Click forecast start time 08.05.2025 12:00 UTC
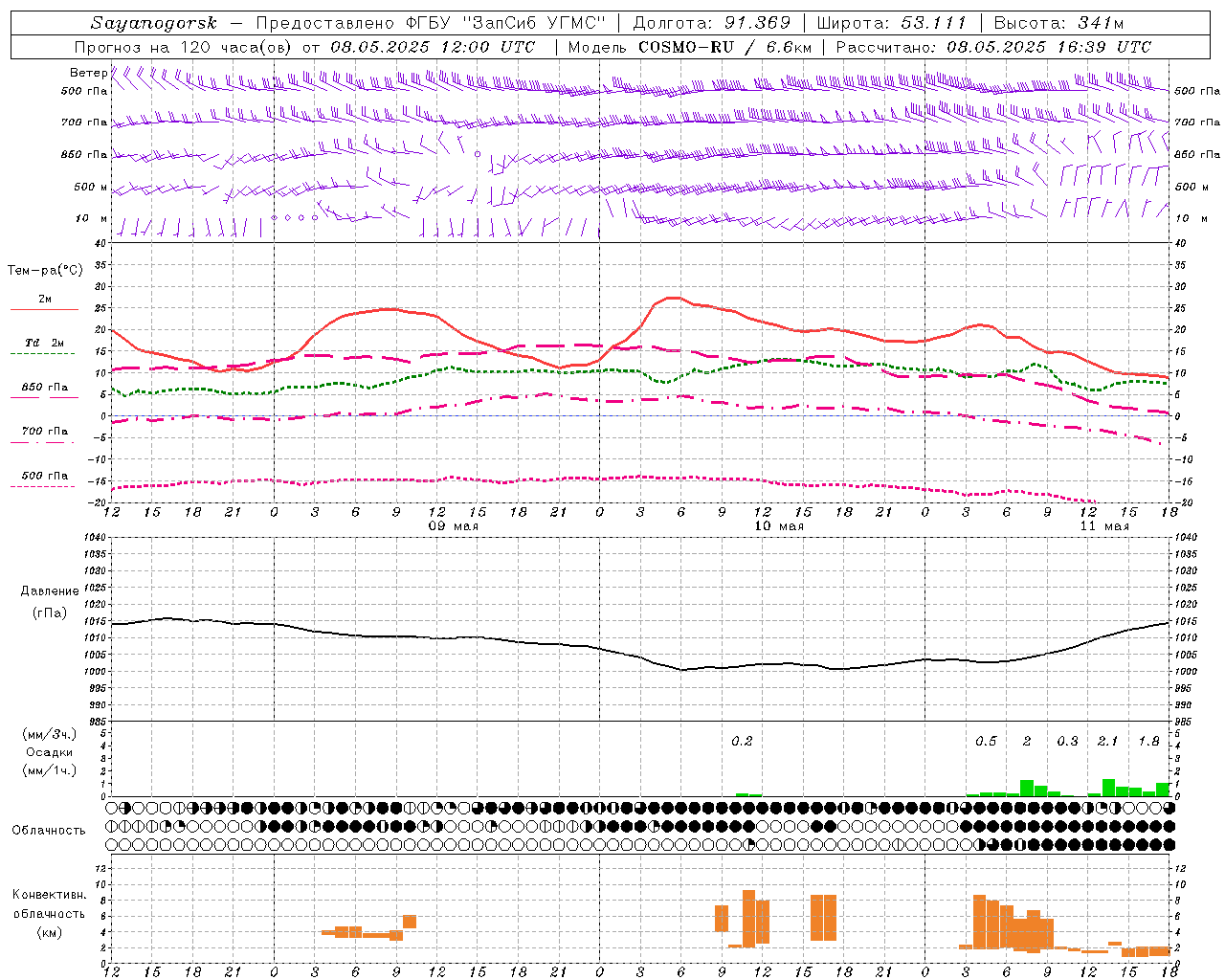 tap(433, 47)
